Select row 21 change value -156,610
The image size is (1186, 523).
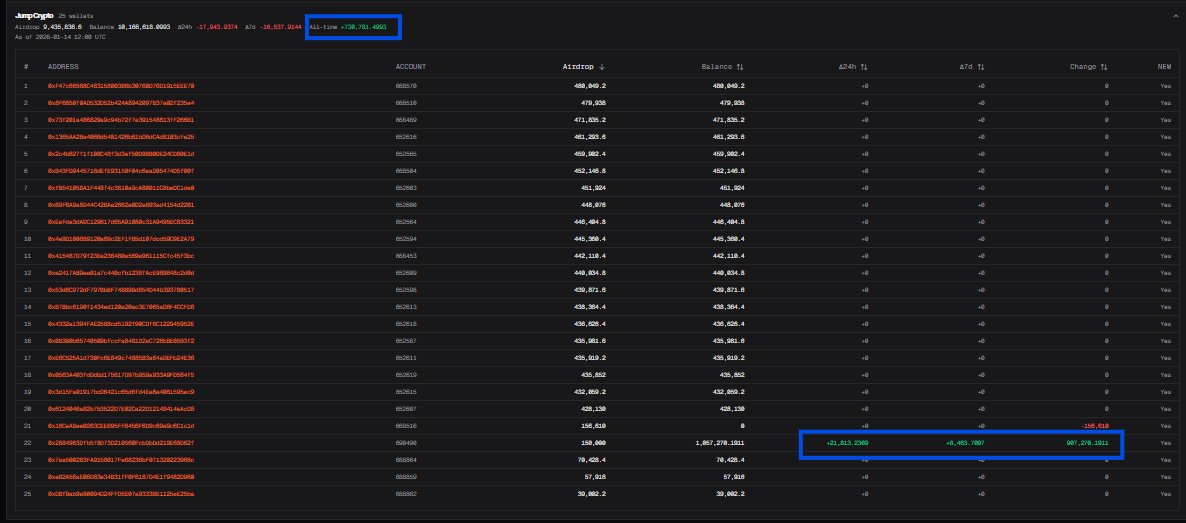tap(1094, 425)
